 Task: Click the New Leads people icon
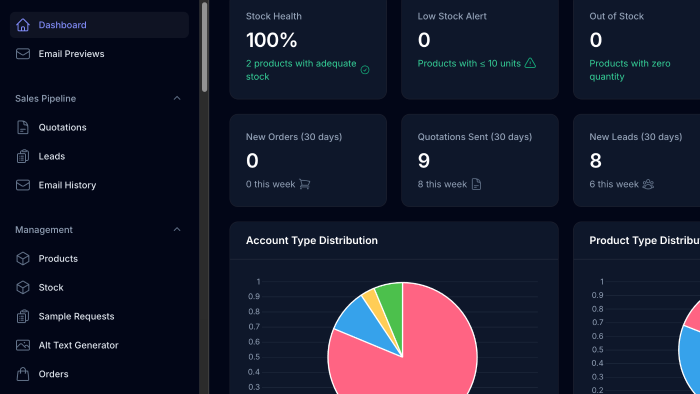point(648,184)
